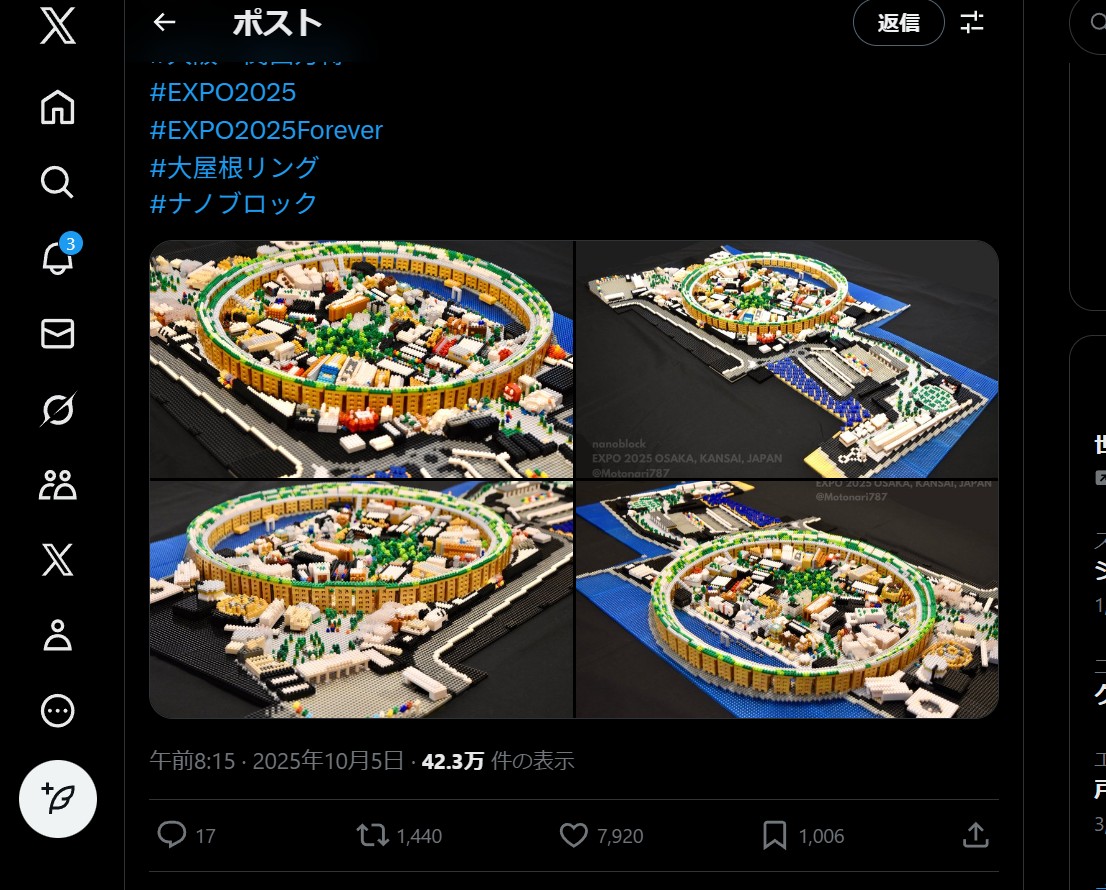Open Communities people icon
Screen dimensions: 1106x890
click(57, 485)
